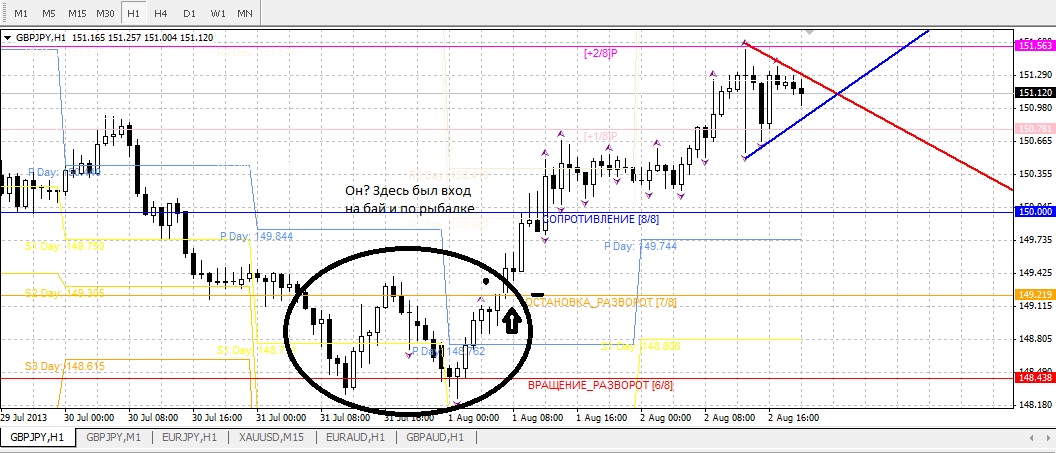This screenshot has height=453, width=1056.
Task: Click the gray chart shift triangle marker
Action: [810, 31]
